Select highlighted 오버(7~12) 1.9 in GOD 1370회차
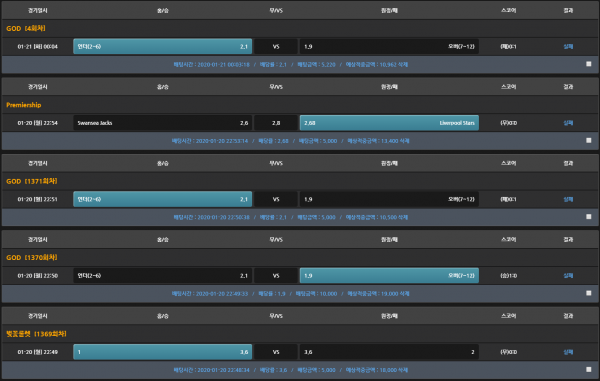 (389, 275)
